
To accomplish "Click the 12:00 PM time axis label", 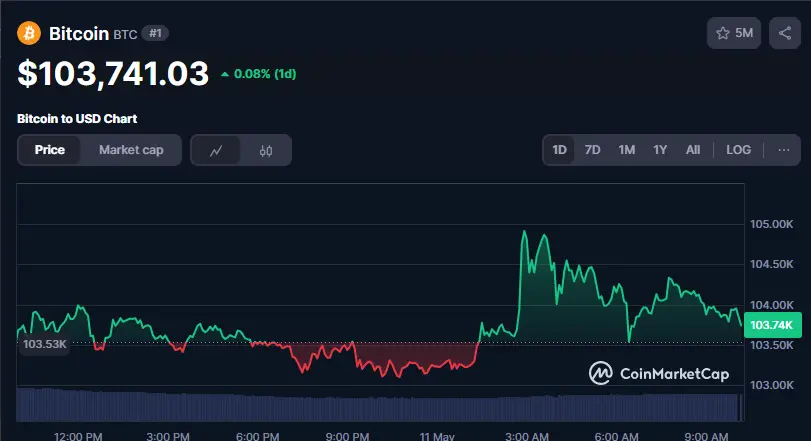I will click(78, 436).
